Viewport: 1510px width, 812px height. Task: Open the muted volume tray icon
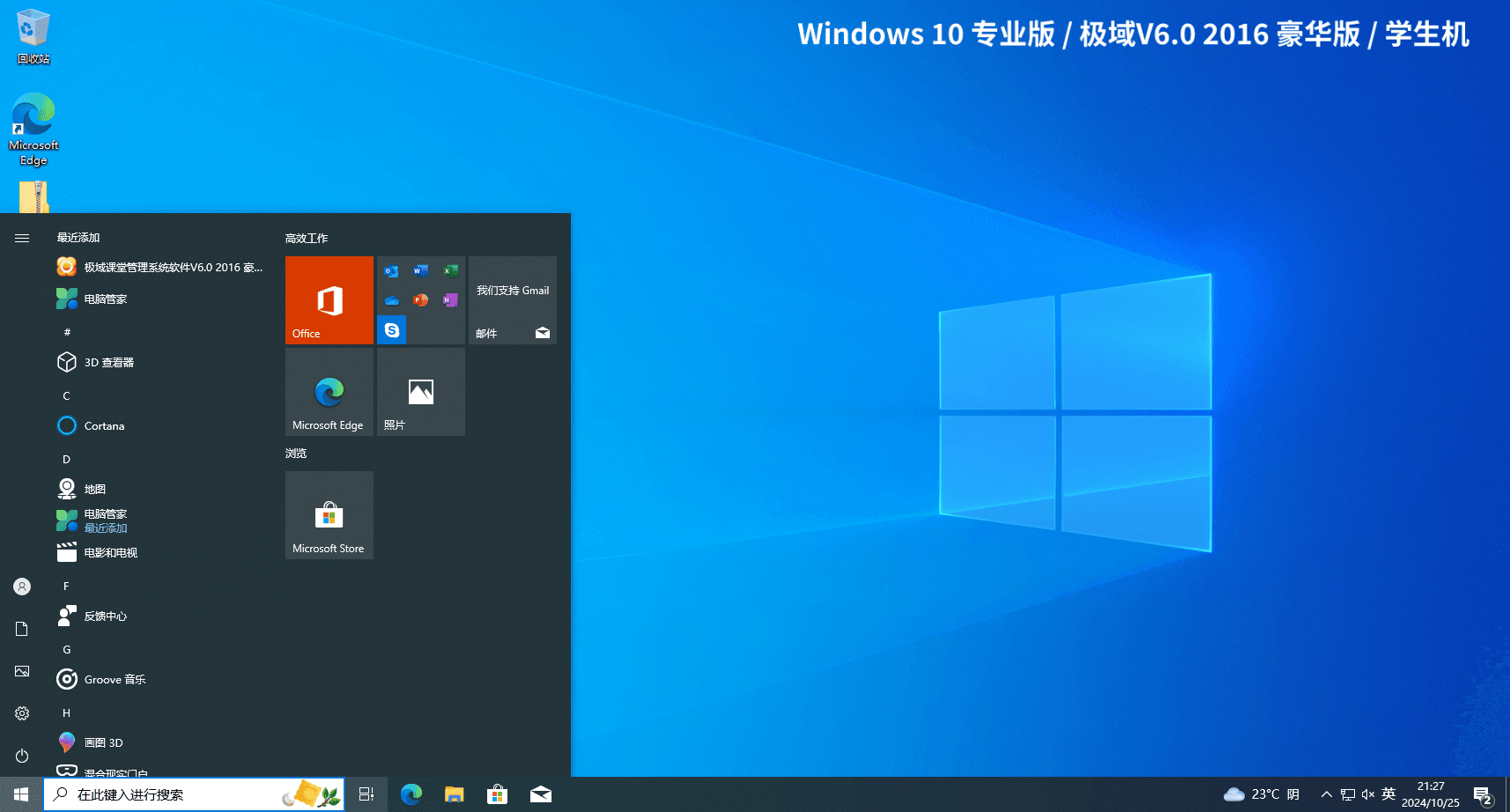click(x=1368, y=794)
